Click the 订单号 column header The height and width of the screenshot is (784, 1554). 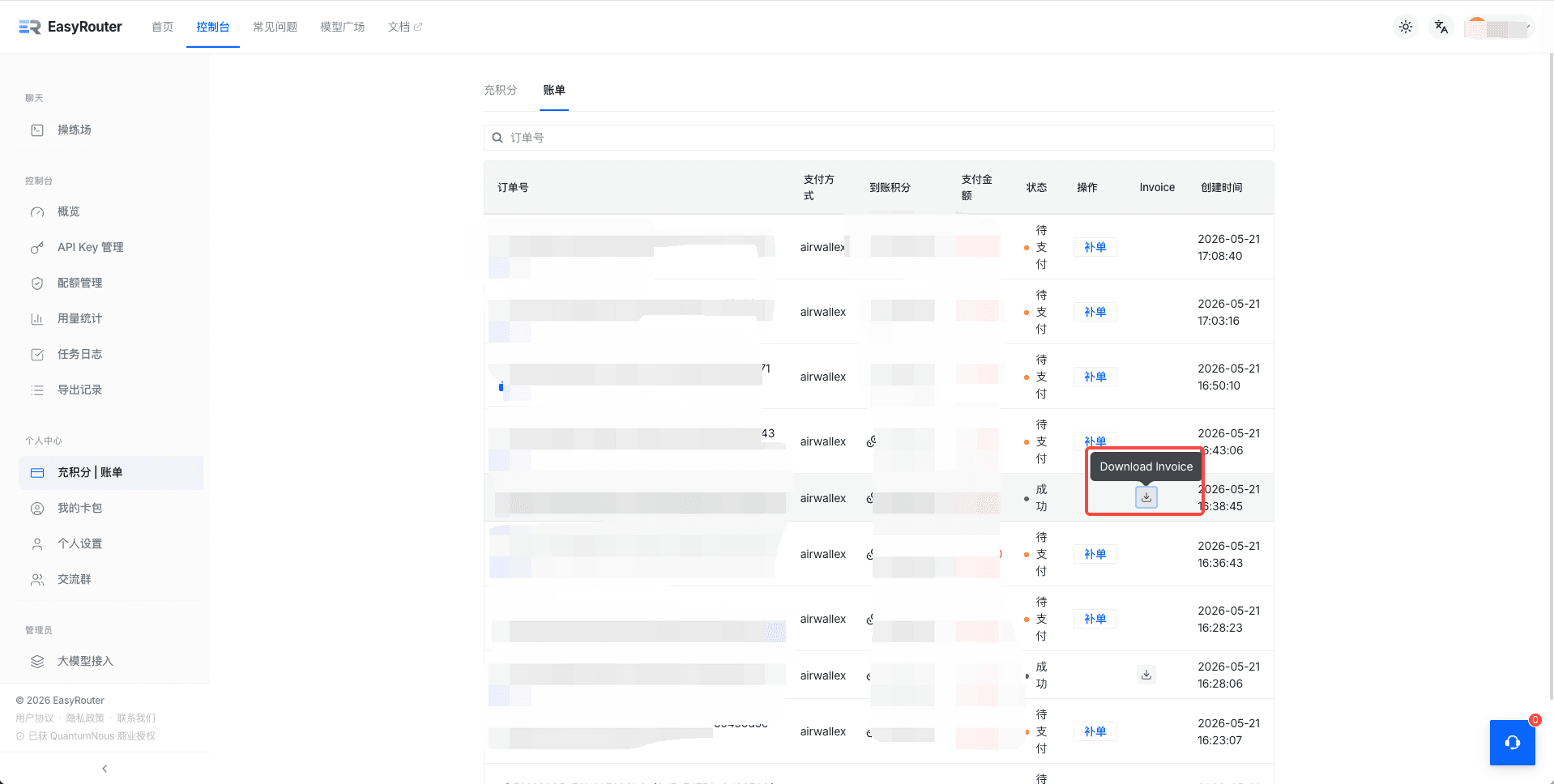[x=513, y=187]
